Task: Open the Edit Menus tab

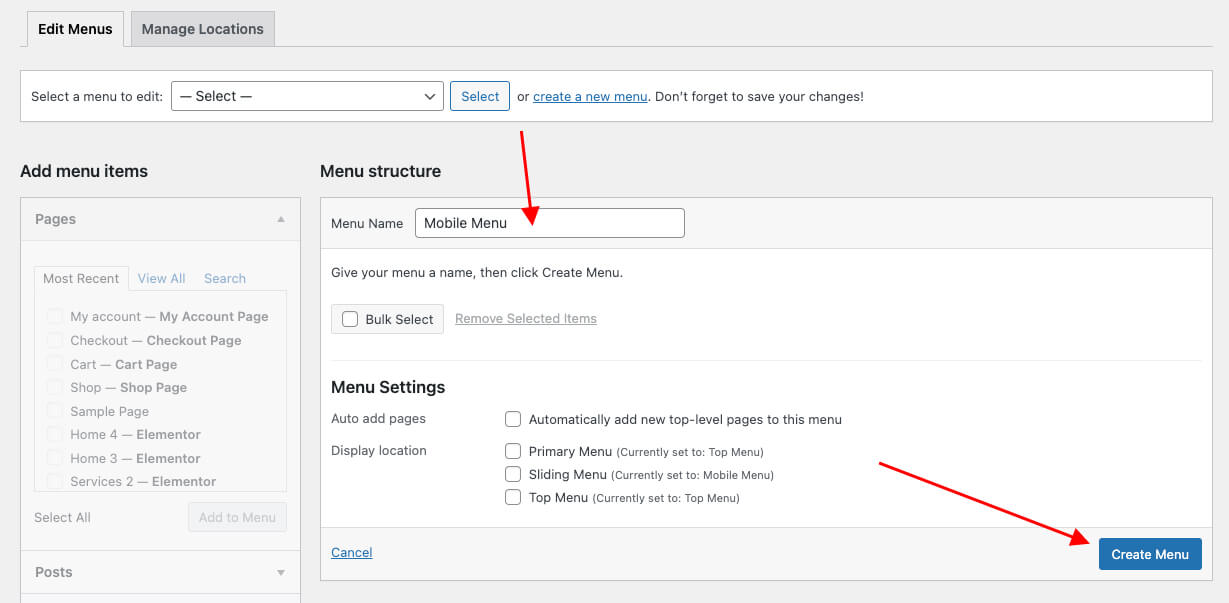Action: pos(74,29)
